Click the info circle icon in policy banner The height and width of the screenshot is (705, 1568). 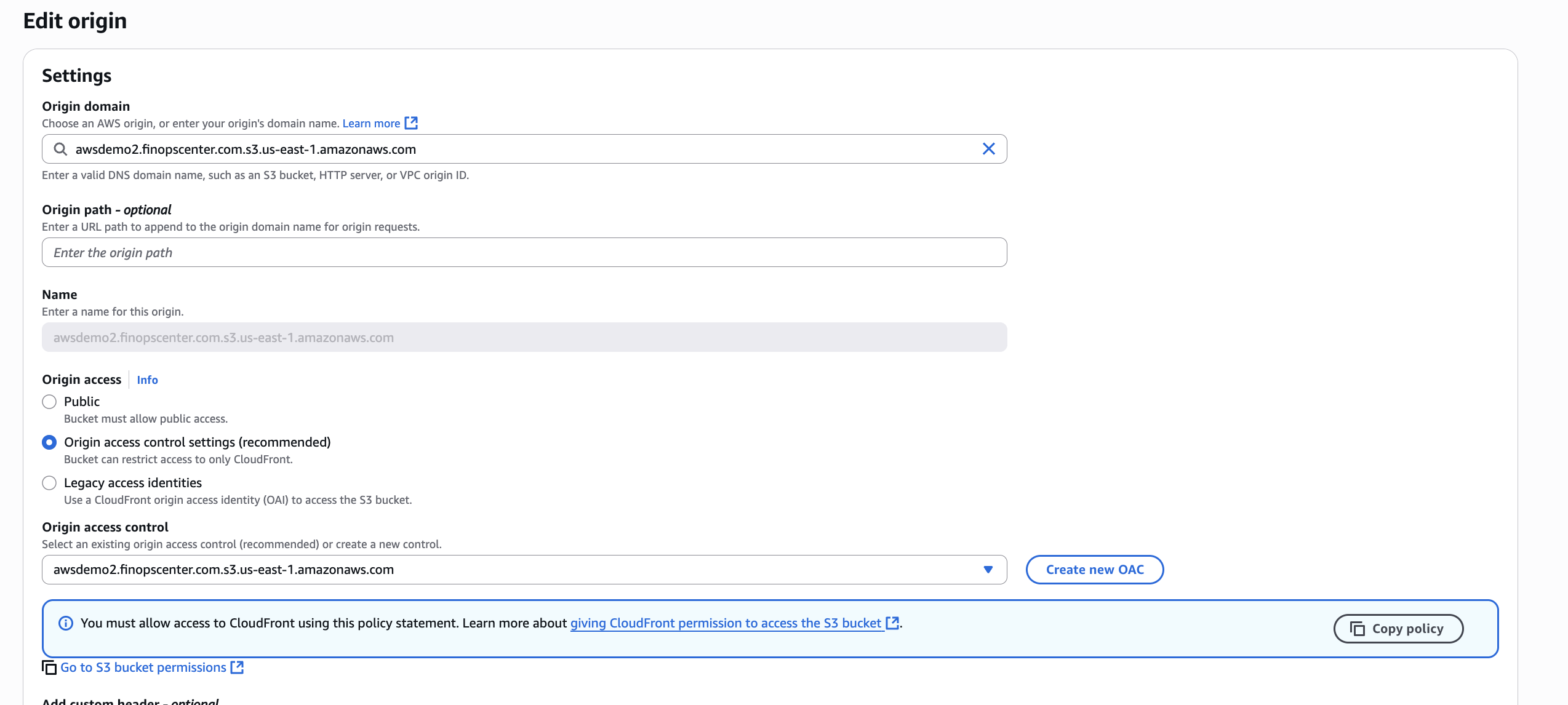click(x=66, y=623)
